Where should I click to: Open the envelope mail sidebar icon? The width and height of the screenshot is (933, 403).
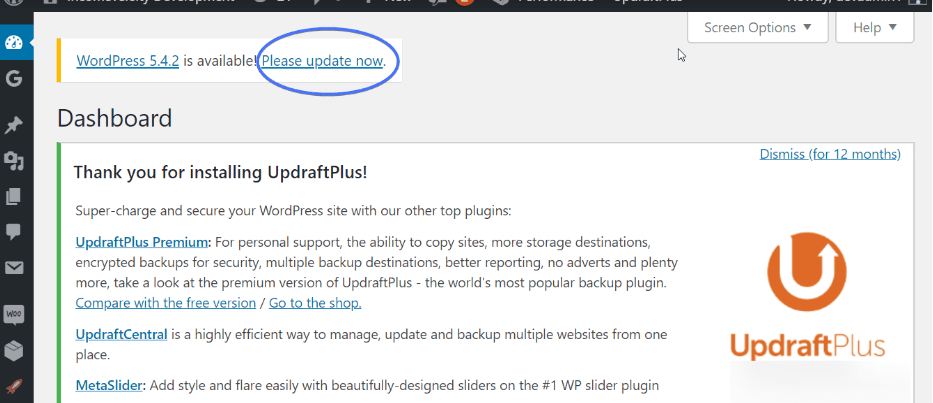tap(13, 268)
